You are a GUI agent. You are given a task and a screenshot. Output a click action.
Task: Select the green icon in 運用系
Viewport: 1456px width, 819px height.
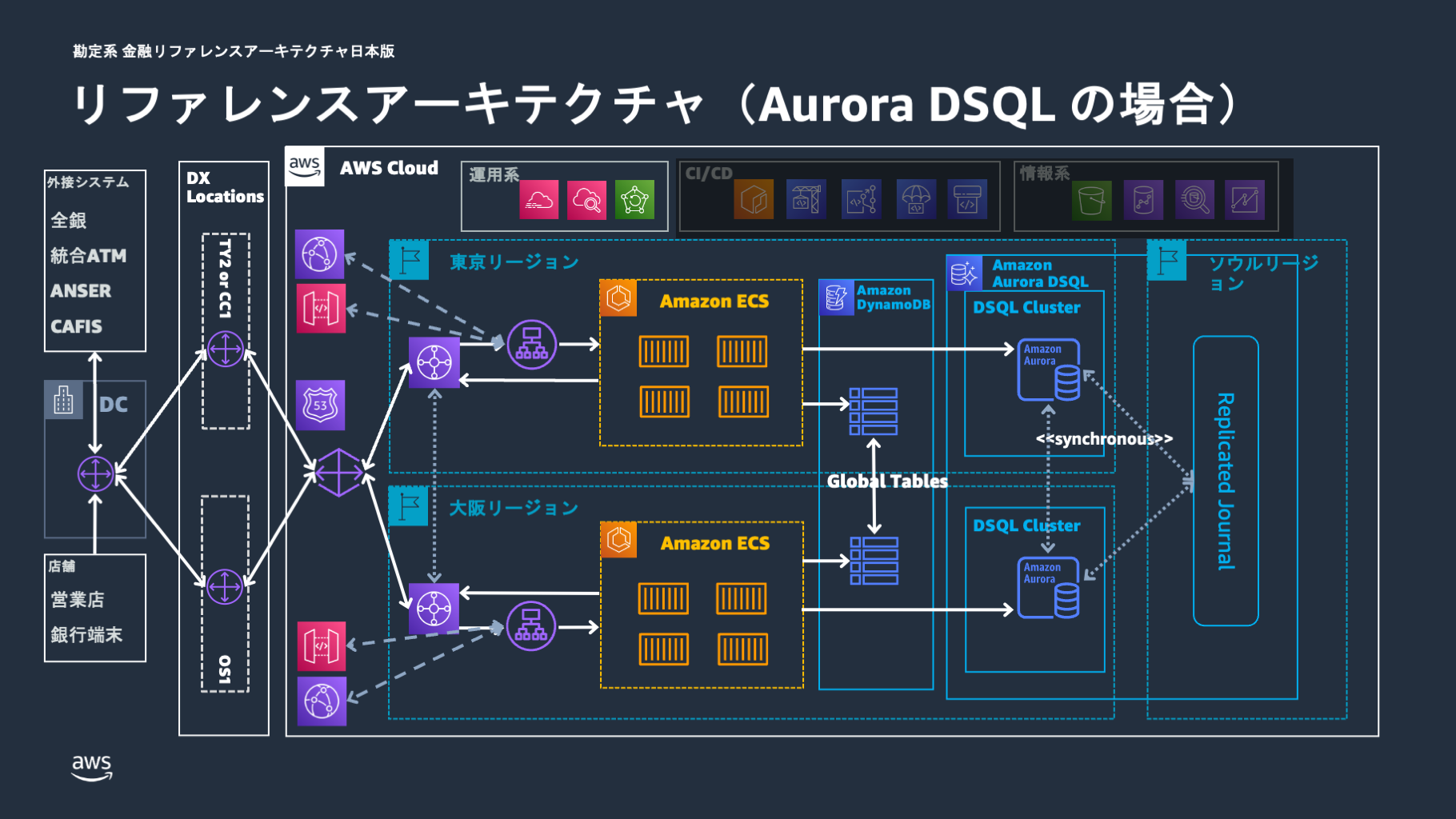tap(635, 199)
